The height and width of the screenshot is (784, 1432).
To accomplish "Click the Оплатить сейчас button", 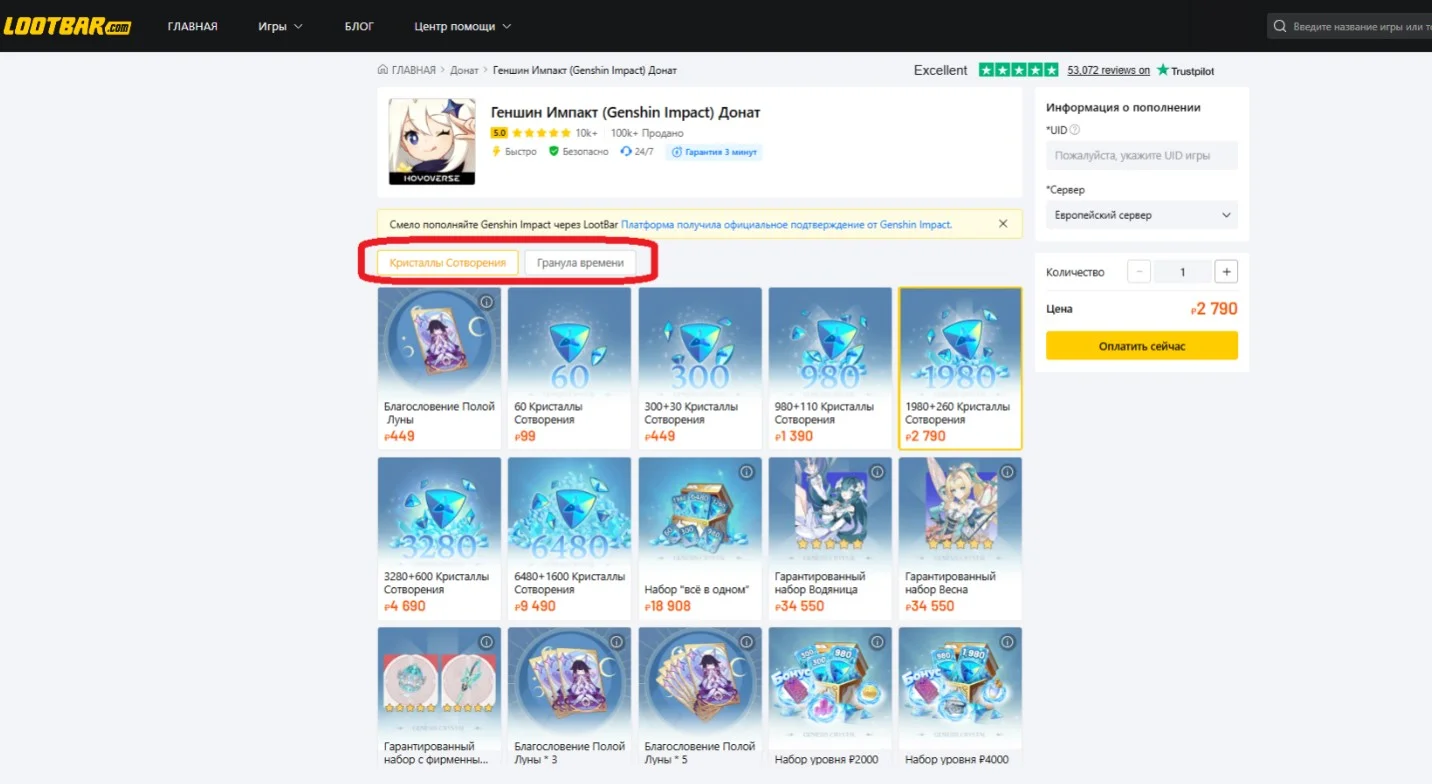I will coord(1142,346).
